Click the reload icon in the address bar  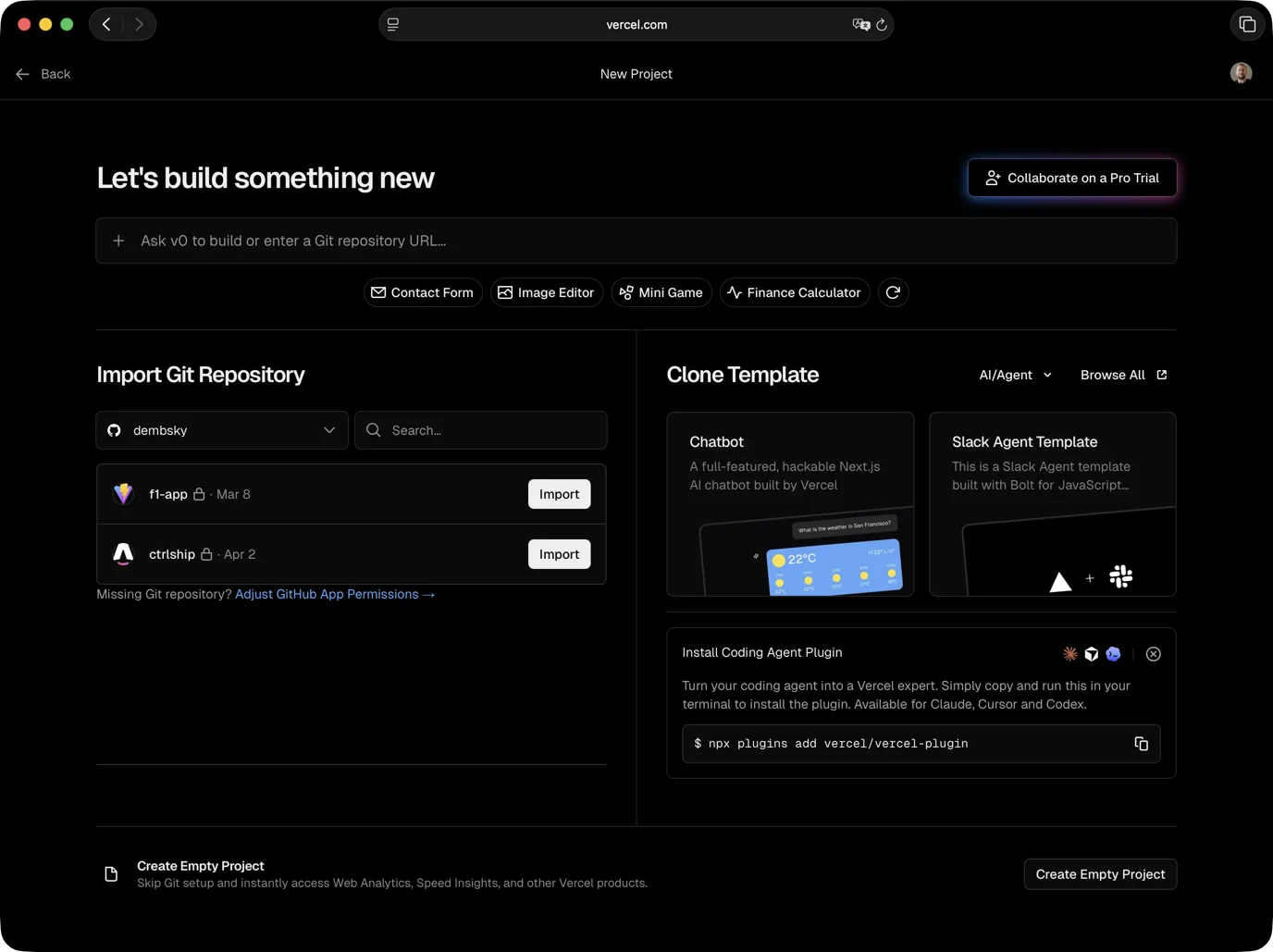[880, 25]
